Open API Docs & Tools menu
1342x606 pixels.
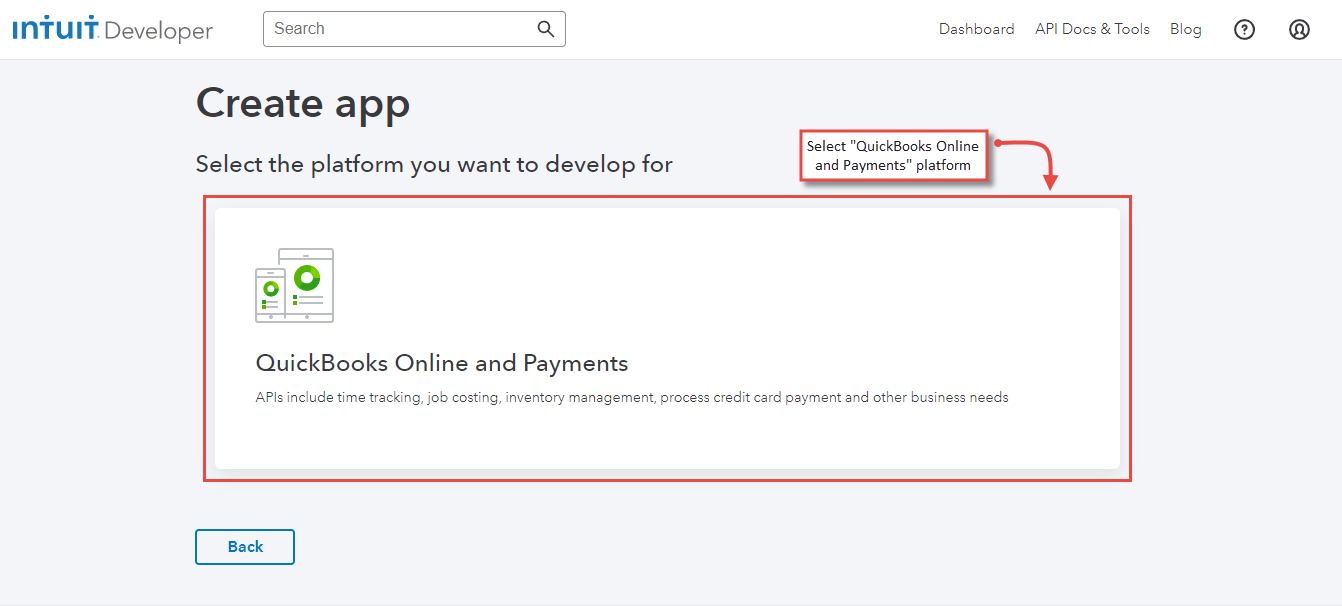tap(1092, 29)
